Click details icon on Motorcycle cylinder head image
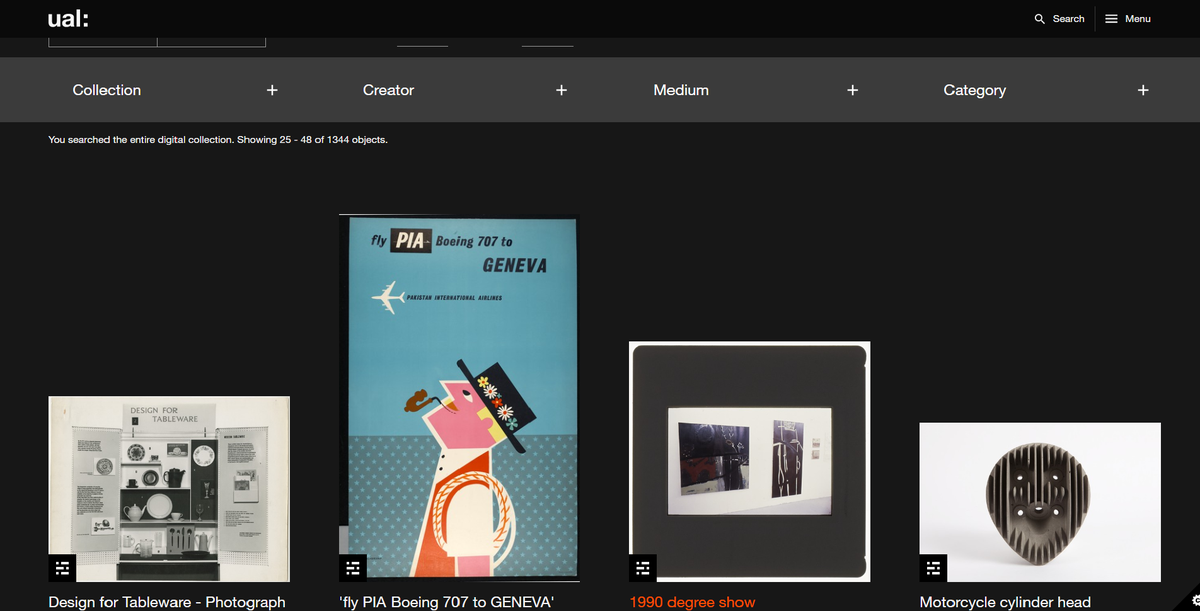This screenshot has height=611, width=1200. (933, 568)
